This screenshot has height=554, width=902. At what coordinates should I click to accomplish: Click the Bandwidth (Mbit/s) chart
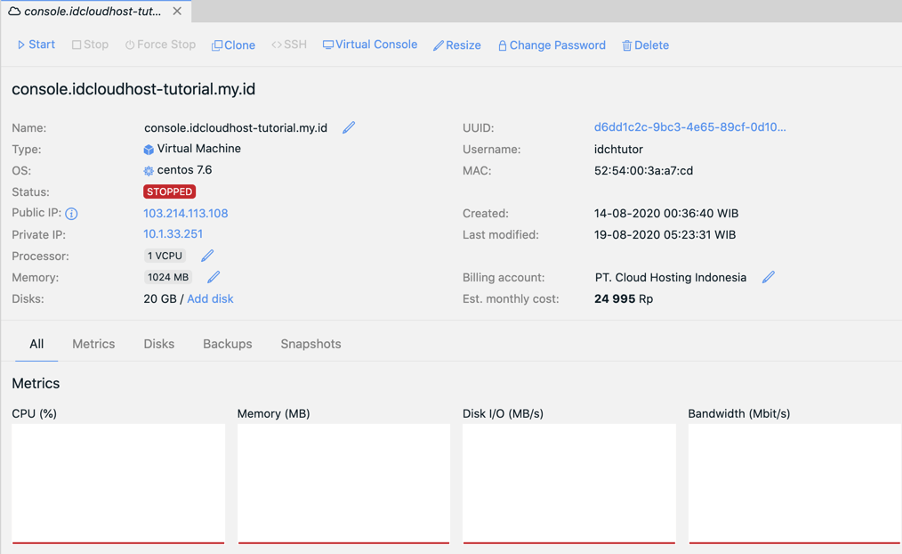click(x=794, y=483)
